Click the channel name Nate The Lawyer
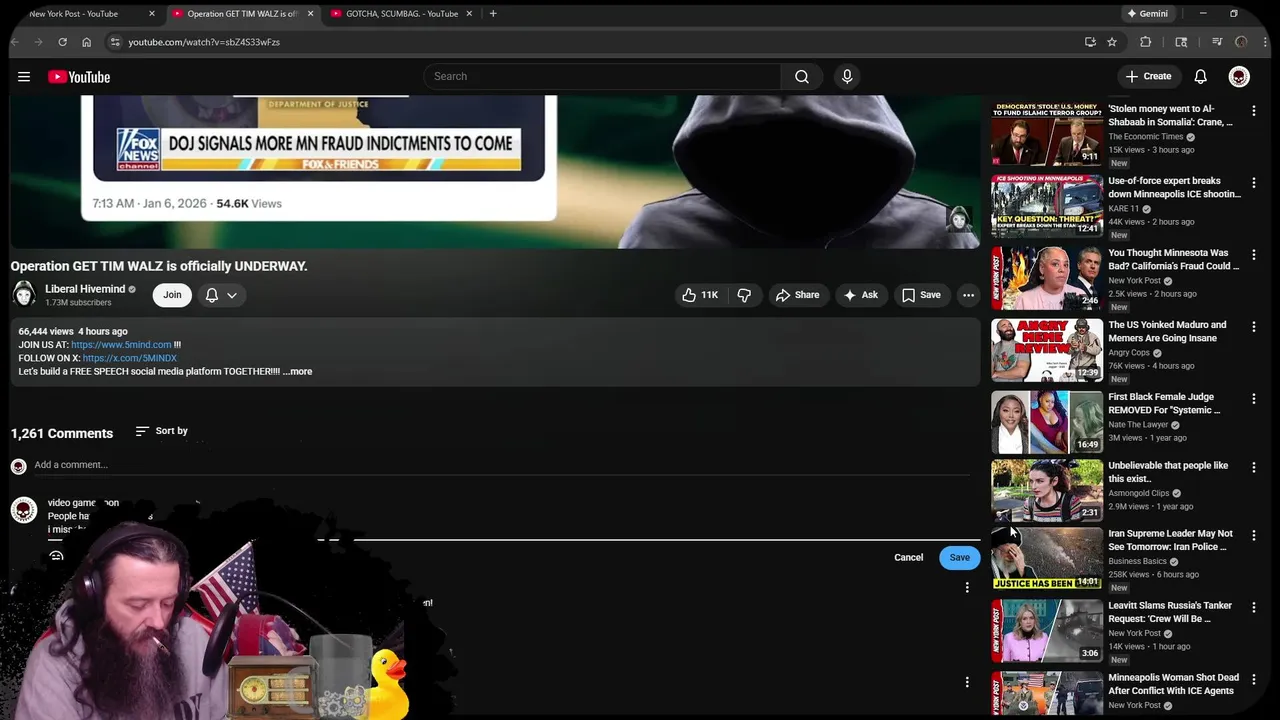The width and height of the screenshot is (1280, 720). pos(1138,425)
